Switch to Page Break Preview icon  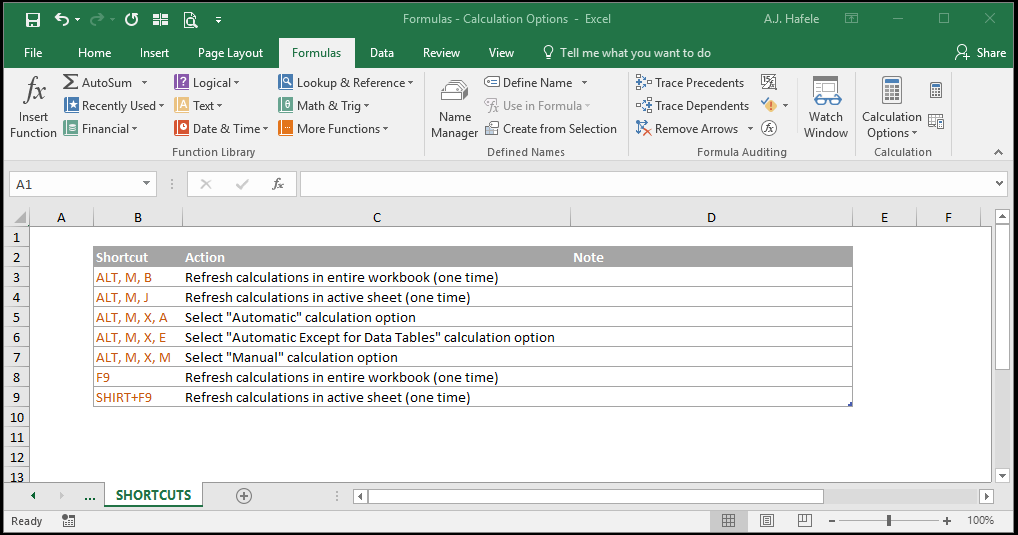pos(804,521)
